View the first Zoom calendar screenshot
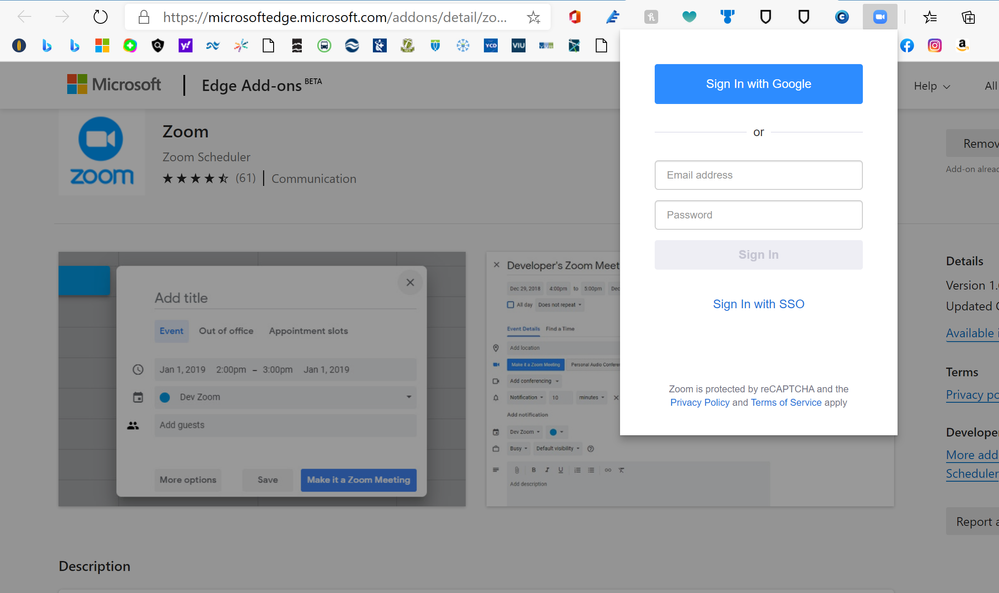The image size is (999, 593). point(262,379)
